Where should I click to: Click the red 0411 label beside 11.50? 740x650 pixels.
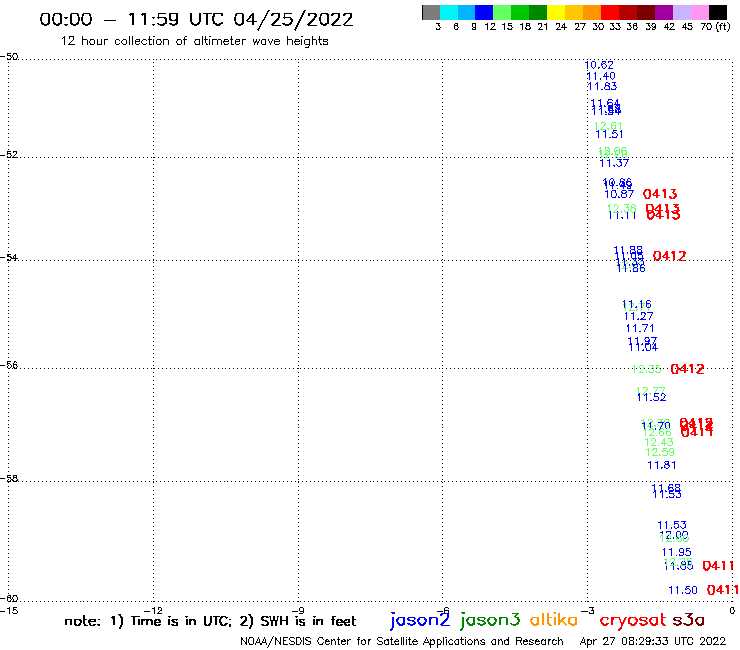pyautogui.click(x=723, y=590)
